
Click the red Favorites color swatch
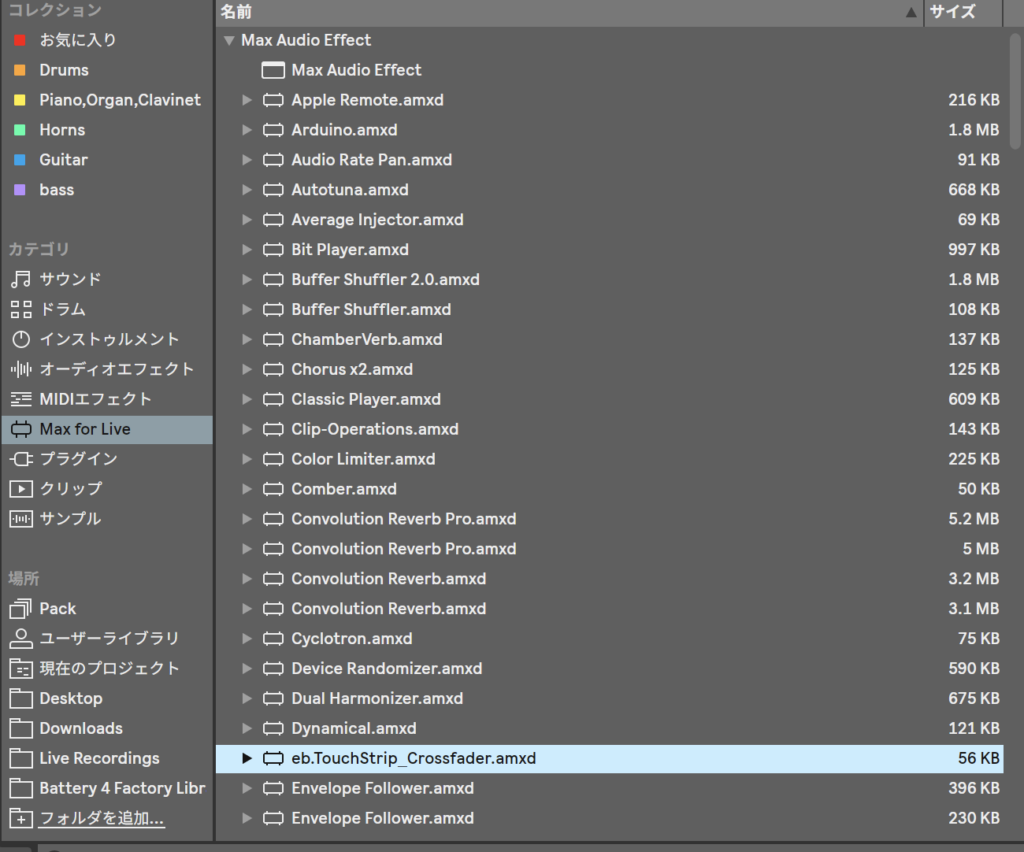click(x=20, y=40)
